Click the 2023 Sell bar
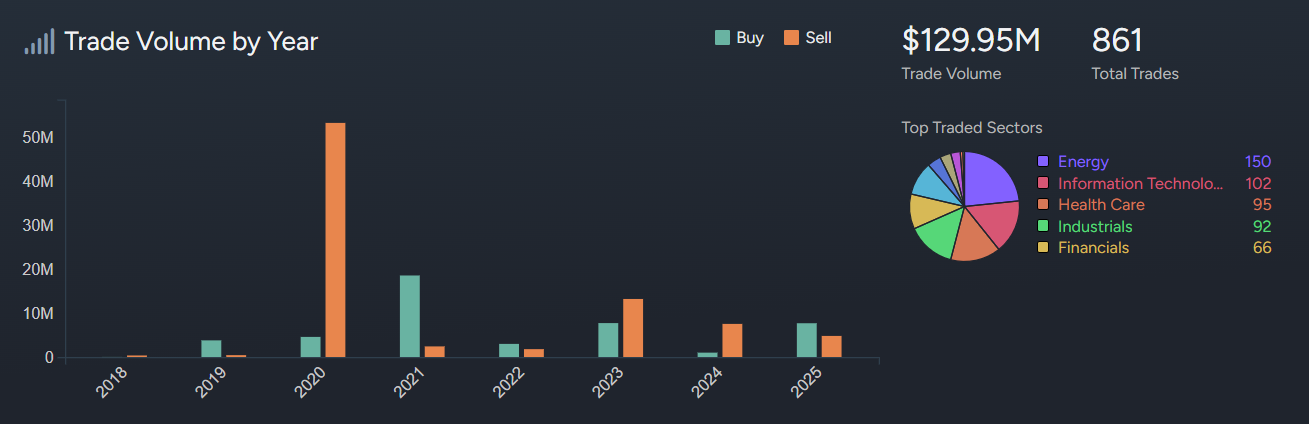Screen dimensions: 1309x424 (x=633, y=328)
